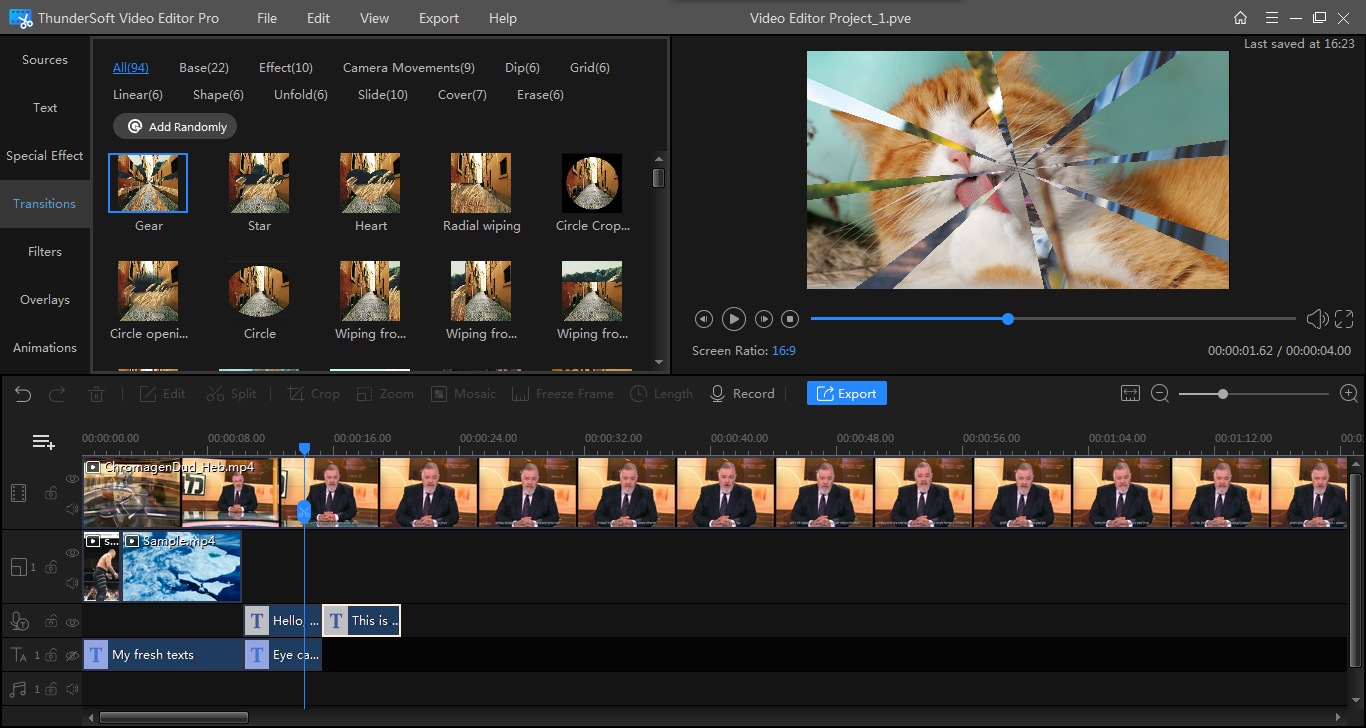Click the undo arrow in timeline toolbar
The height and width of the screenshot is (728, 1366).
pyautogui.click(x=23, y=394)
